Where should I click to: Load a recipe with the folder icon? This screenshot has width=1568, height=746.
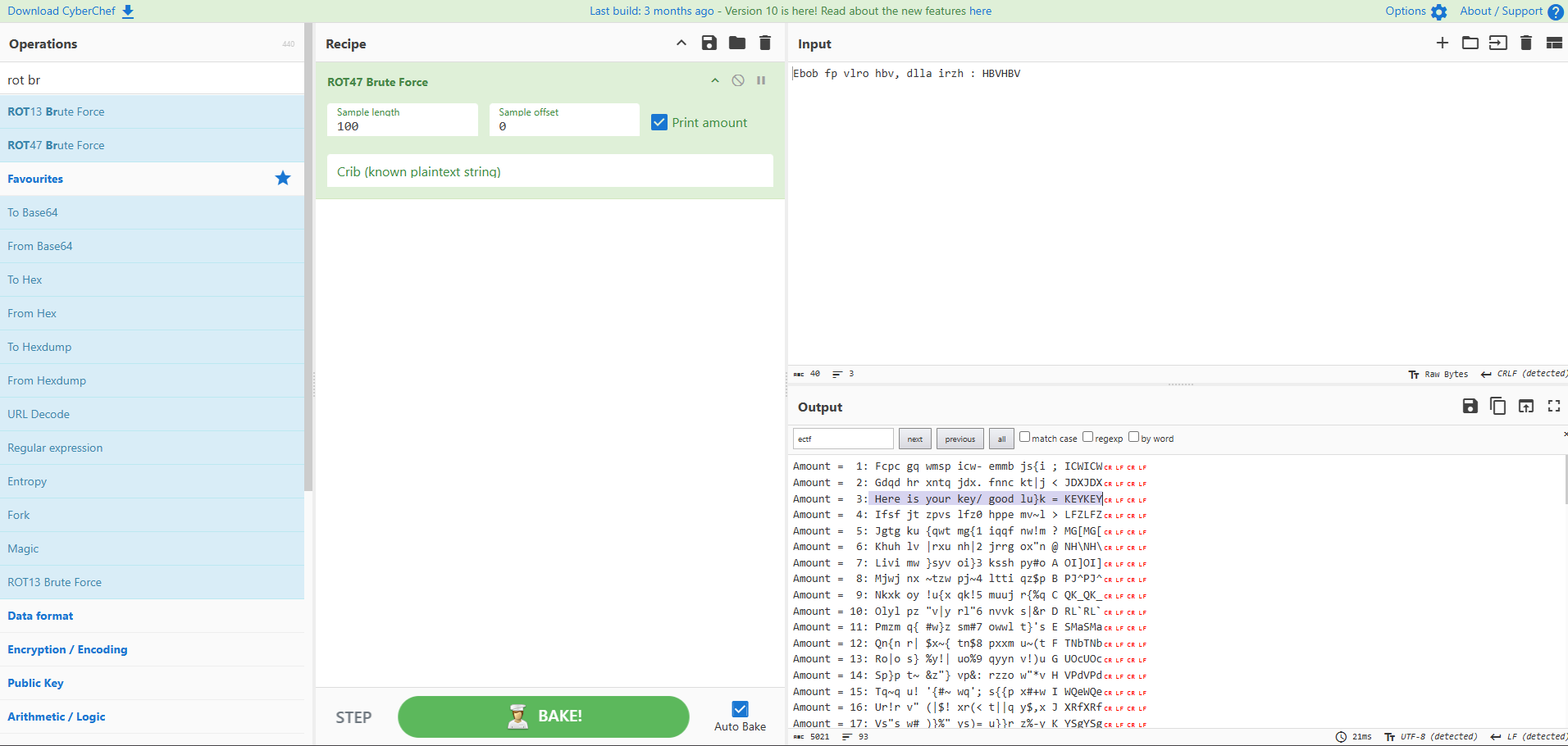[x=737, y=43]
